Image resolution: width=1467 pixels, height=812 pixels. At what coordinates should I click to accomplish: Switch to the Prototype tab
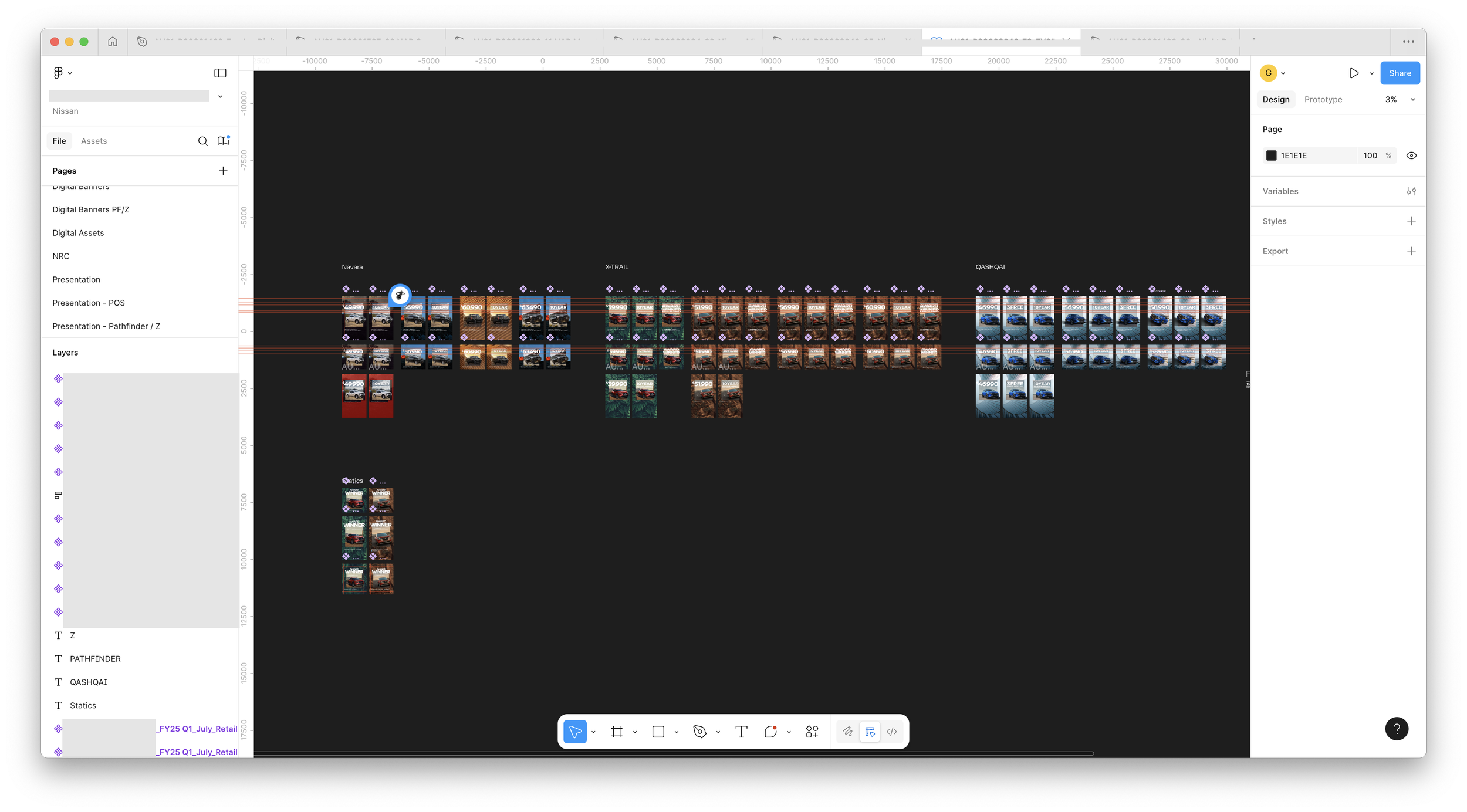pos(1323,99)
